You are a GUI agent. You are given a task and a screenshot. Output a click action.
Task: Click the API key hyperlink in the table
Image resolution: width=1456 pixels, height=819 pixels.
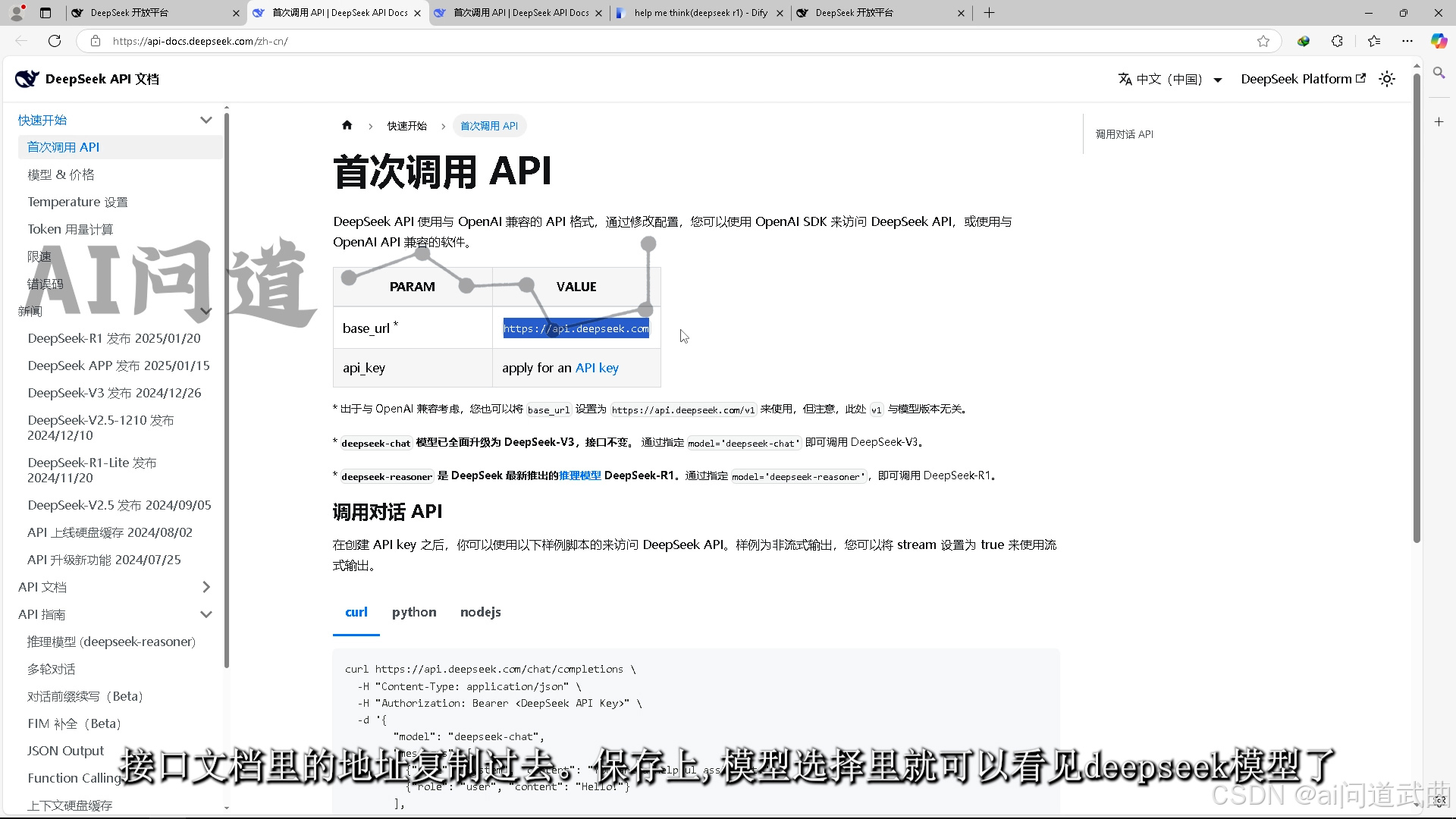tap(597, 367)
